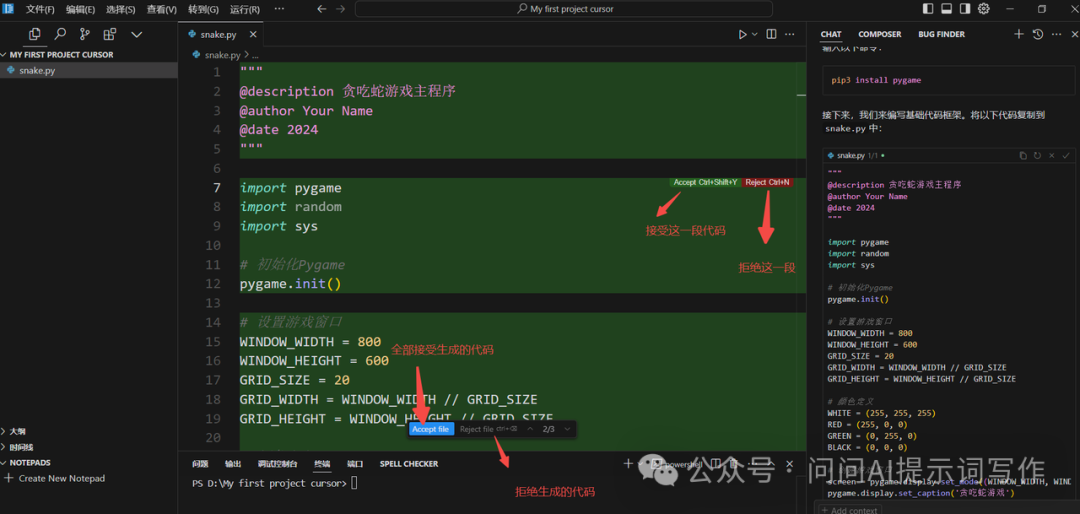Reject this block with Reject Ctrl+N
The width and height of the screenshot is (1080, 514).
(767, 183)
